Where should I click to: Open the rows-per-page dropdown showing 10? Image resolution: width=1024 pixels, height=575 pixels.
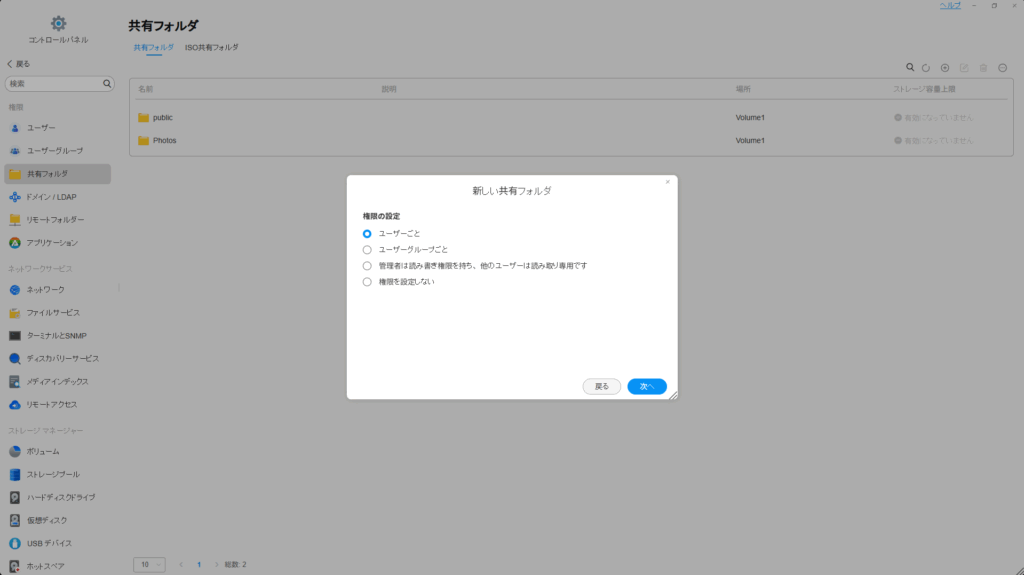[149, 565]
